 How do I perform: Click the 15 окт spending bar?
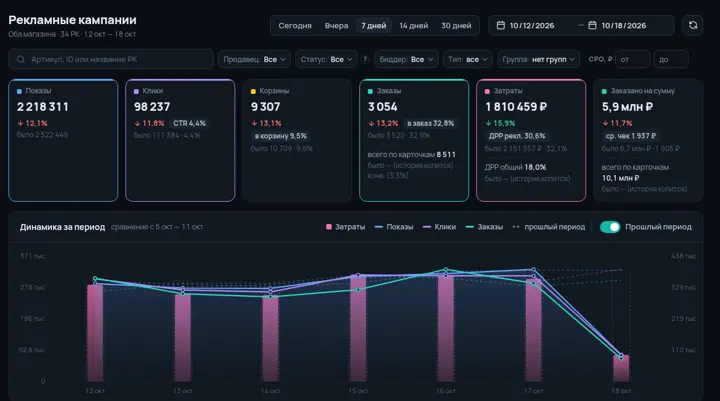tap(358, 328)
